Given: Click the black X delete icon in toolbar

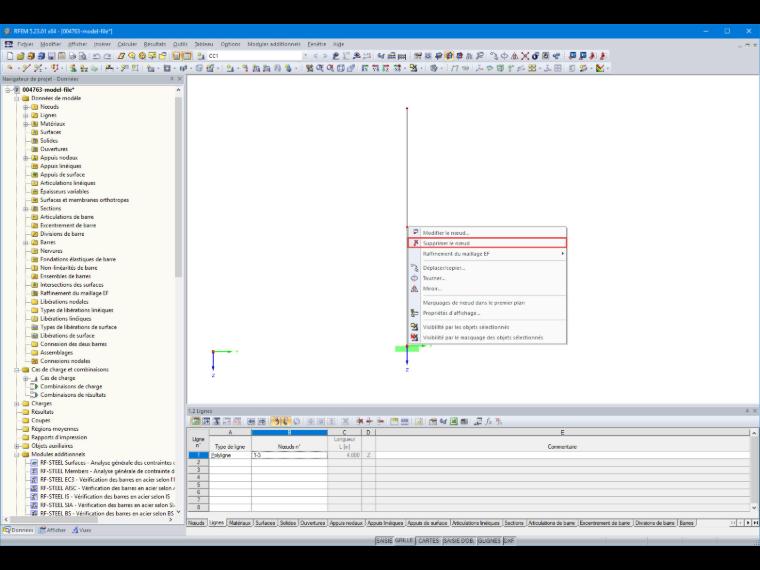Looking at the screenshot, I should click(525, 56).
